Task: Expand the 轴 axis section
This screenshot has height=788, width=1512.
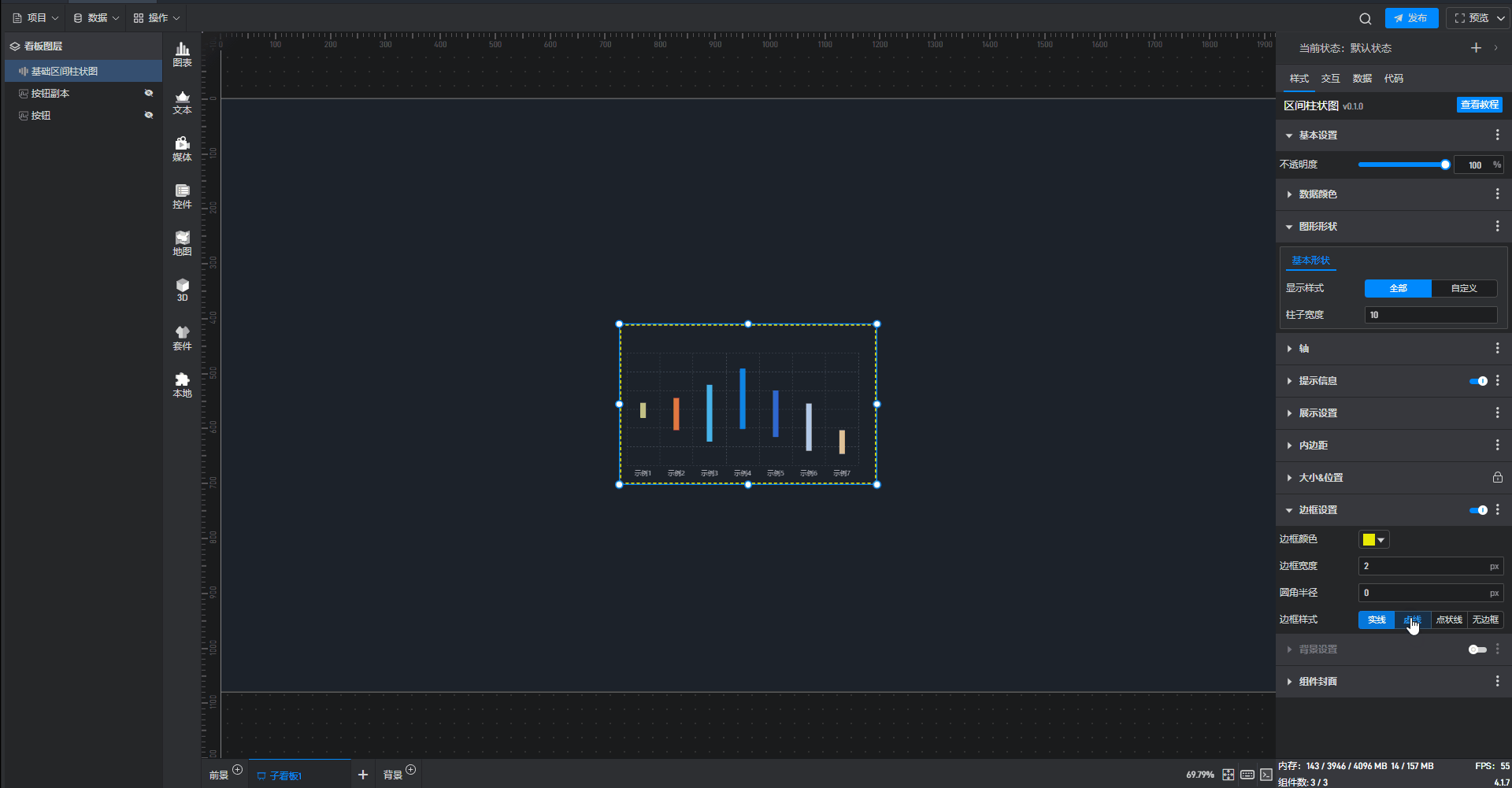Action: (x=1303, y=349)
